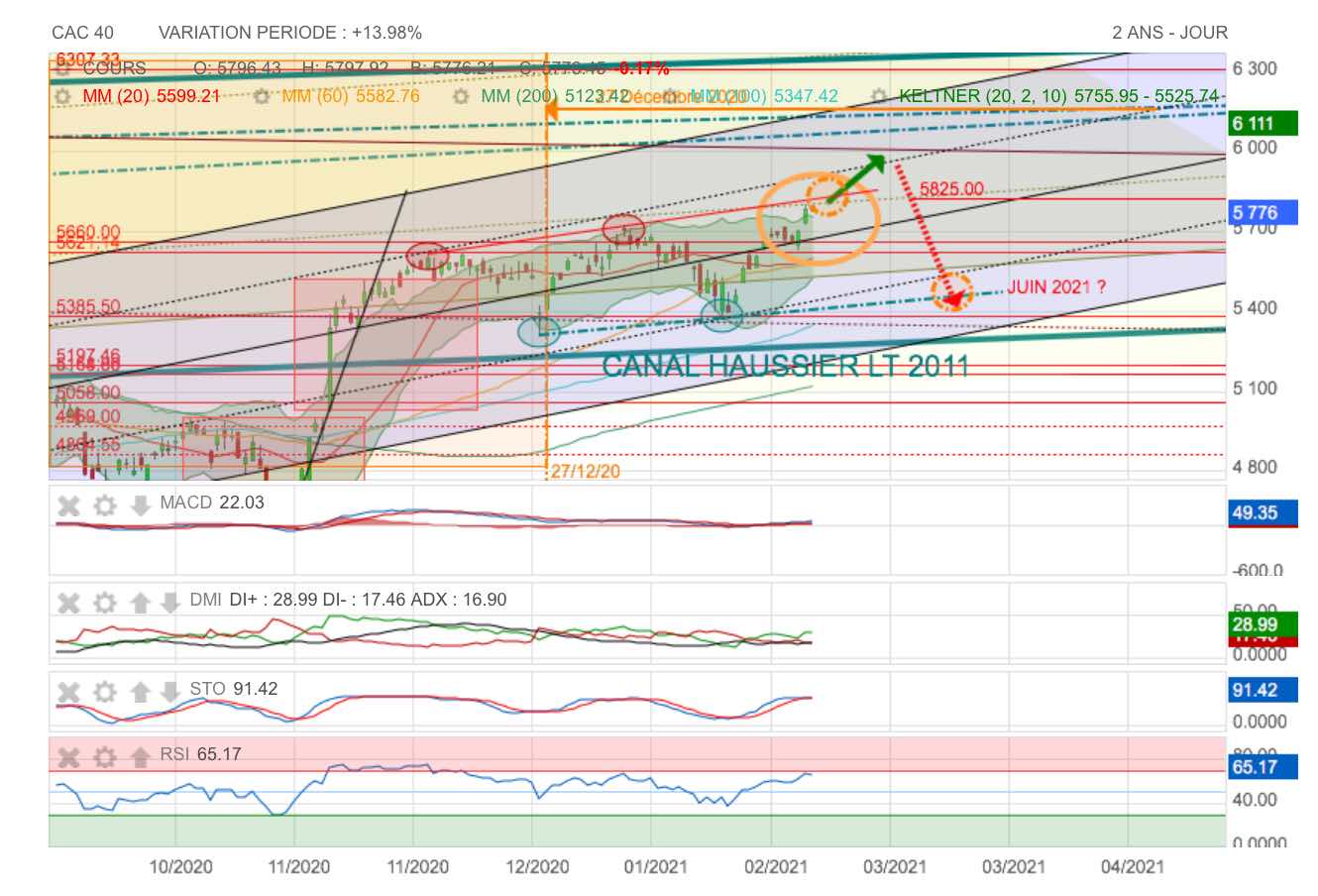Click the blue 49.35 MACD value tag
Screen dimensions: 1318x896
1263,512
